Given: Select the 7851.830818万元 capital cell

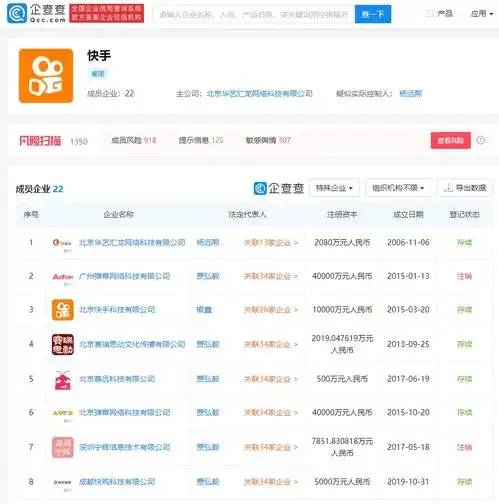Looking at the screenshot, I should coord(342,447).
